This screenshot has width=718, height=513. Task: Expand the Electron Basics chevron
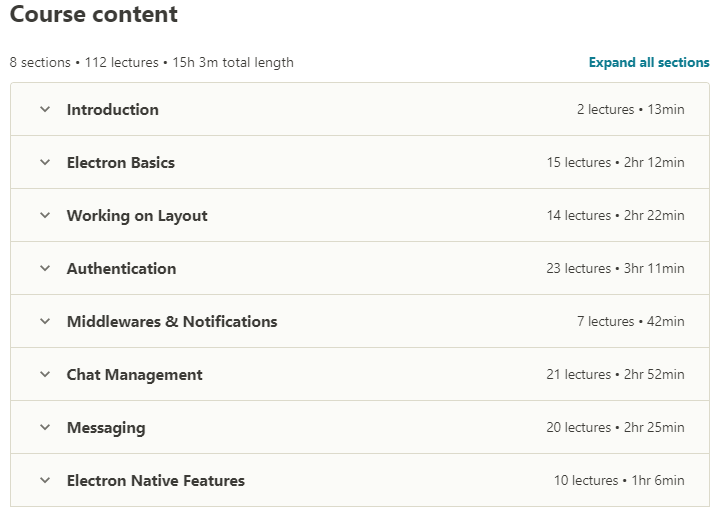click(x=45, y=162)
